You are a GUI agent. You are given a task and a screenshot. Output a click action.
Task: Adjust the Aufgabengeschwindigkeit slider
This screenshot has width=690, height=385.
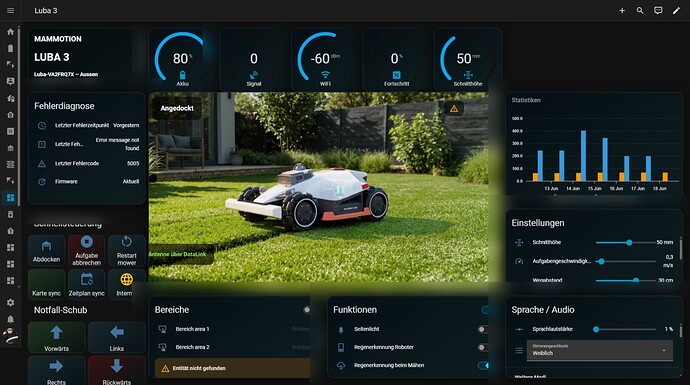point(625,261)
